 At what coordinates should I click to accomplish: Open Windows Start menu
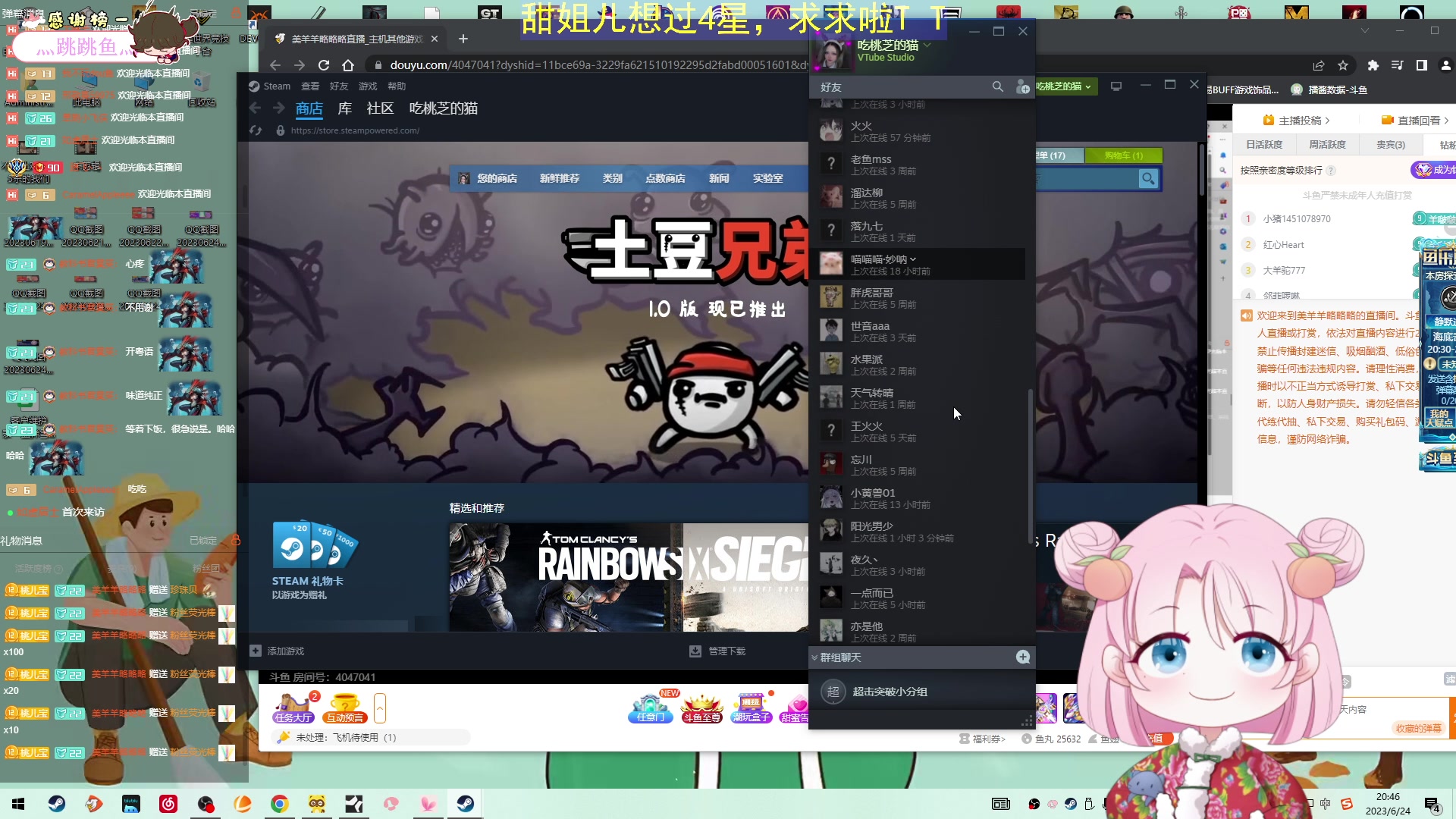coord(18,804)
